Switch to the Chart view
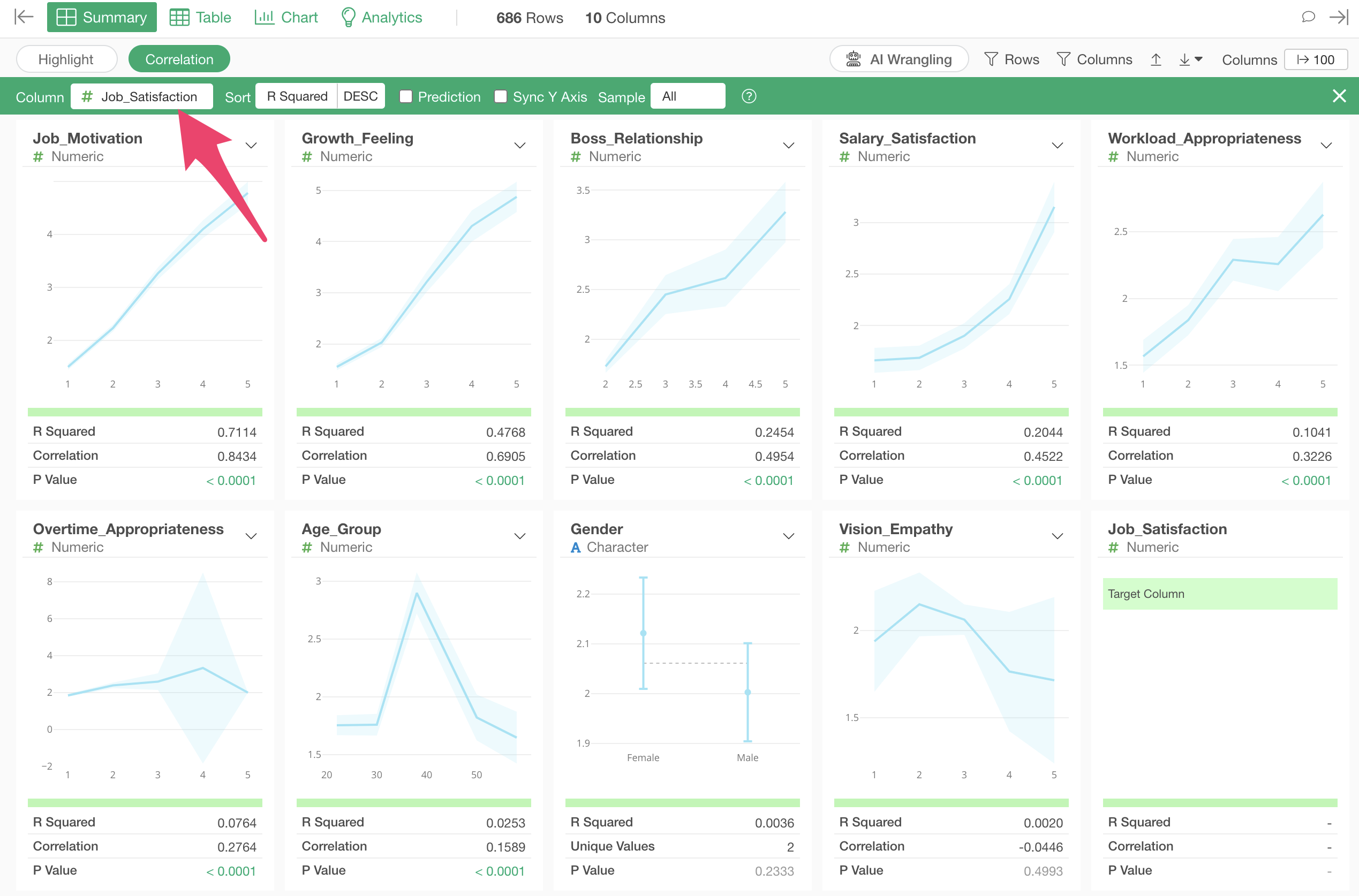The image size is (1359, 896). (x=286, y=17)
